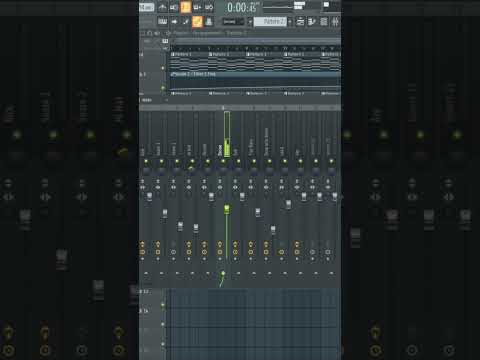The width and height of the screenshot is (480, 360).
Task: Add a new pattern with plus button
Action: (x=290, y=22)
